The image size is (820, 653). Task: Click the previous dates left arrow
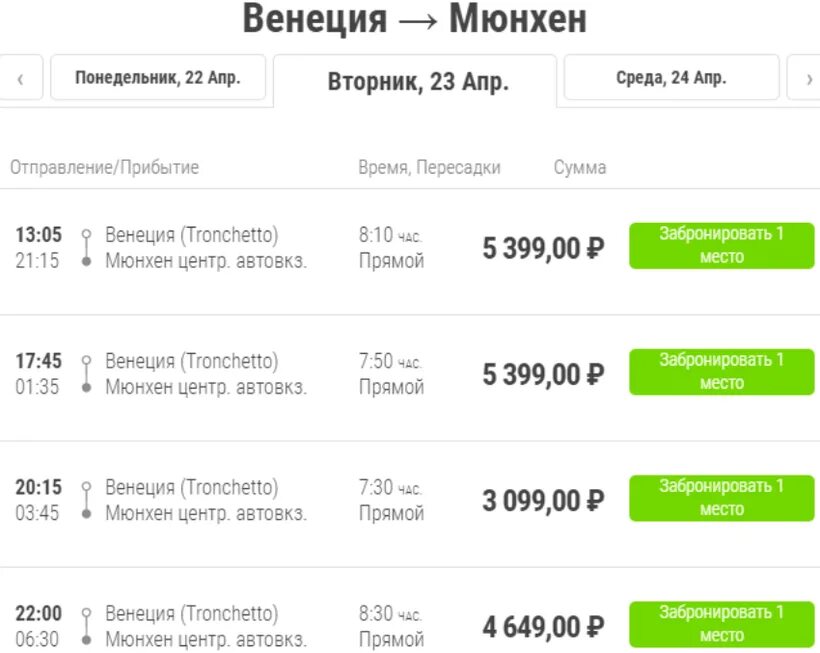point(20,79)
